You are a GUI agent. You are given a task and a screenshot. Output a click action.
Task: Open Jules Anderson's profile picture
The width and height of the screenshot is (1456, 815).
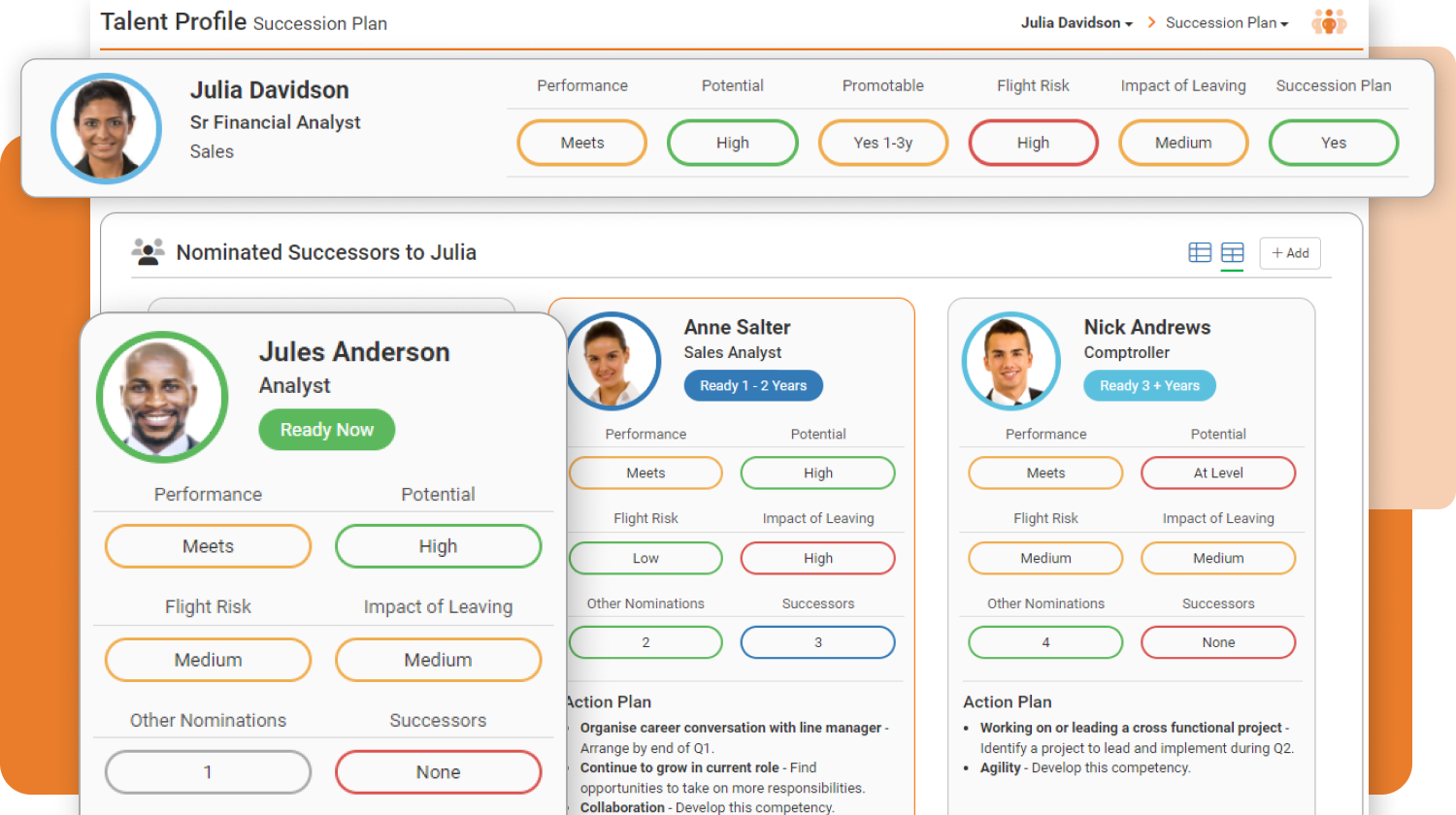(162, 397)
